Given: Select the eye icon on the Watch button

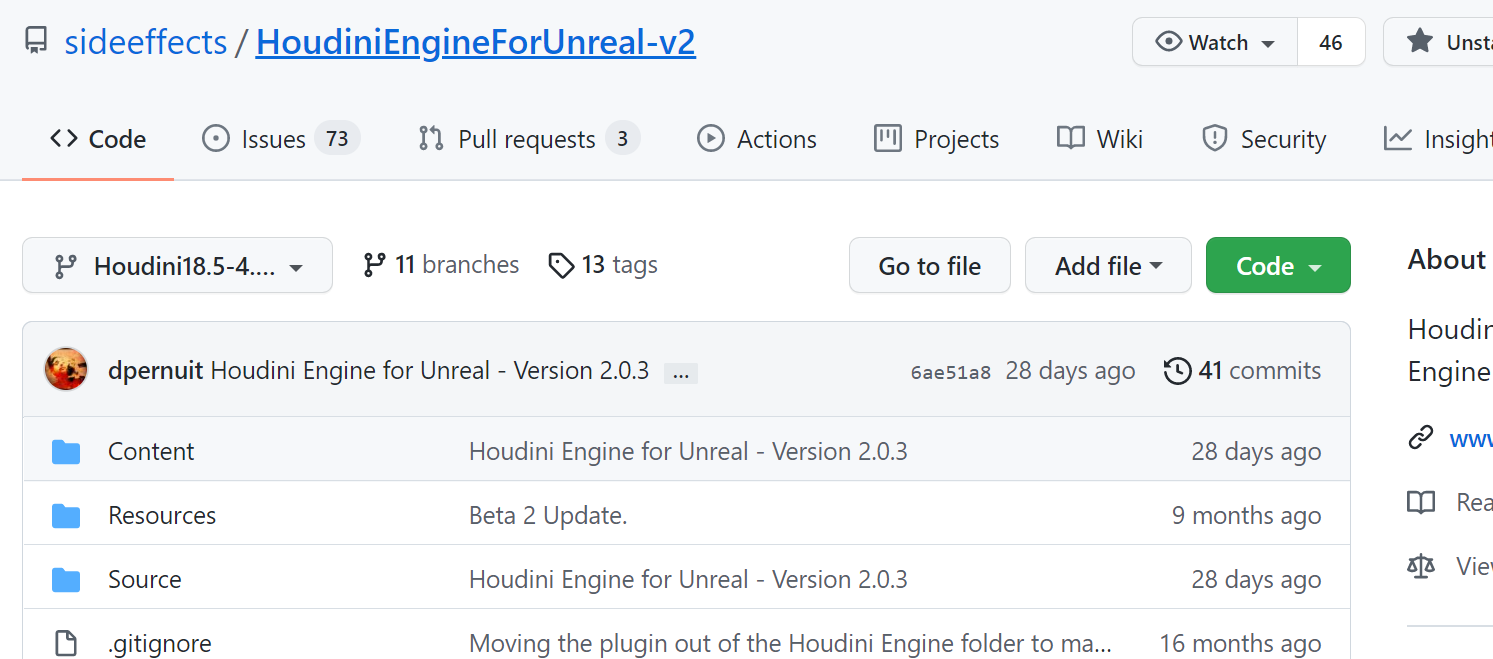Looking at the screenshot, I should point(1170,42).
